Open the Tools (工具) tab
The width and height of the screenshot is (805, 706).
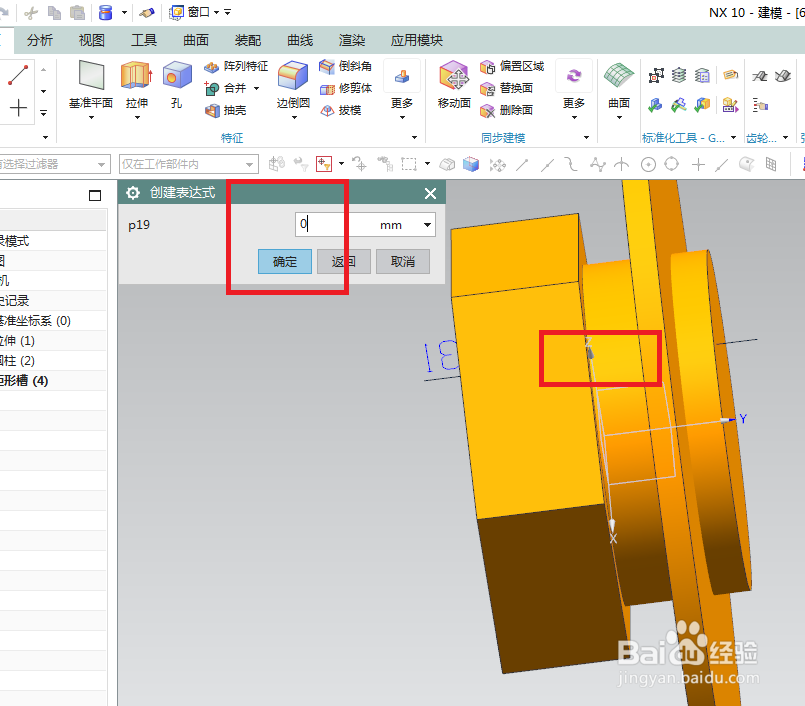(x=144, y=40)
